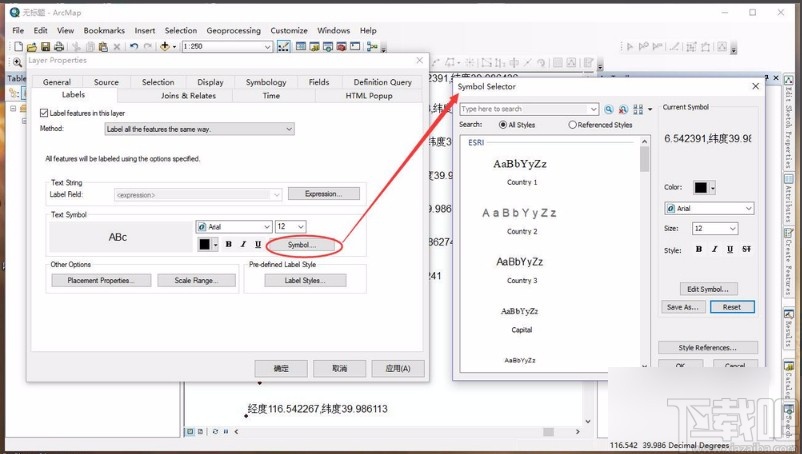The height and width of the screenshot is (454, 802).
Task: Open the Arial font dropdown in Layer Properties
Action: coord(267,226)
